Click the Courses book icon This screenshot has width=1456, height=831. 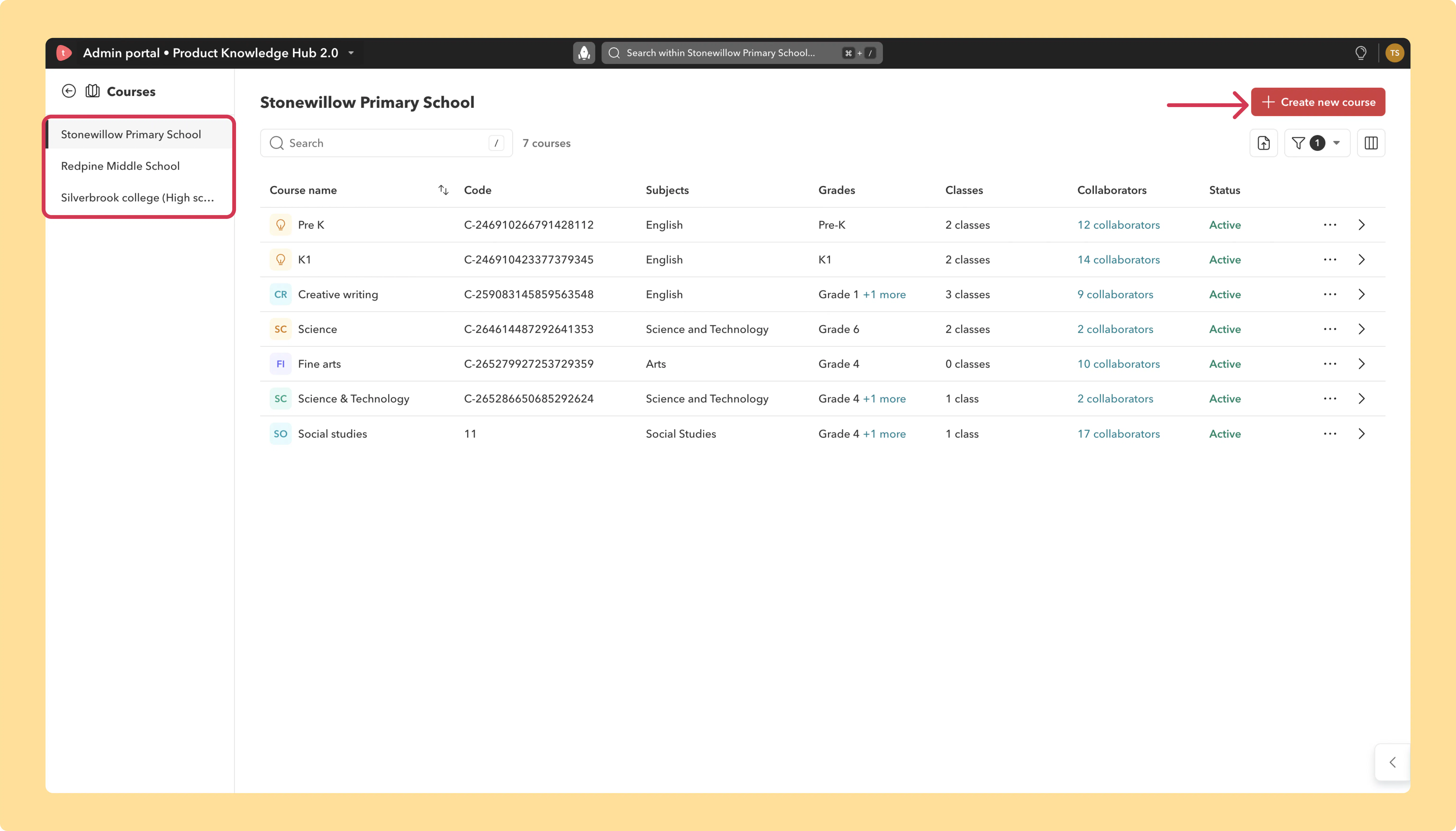tap(92, 91)
